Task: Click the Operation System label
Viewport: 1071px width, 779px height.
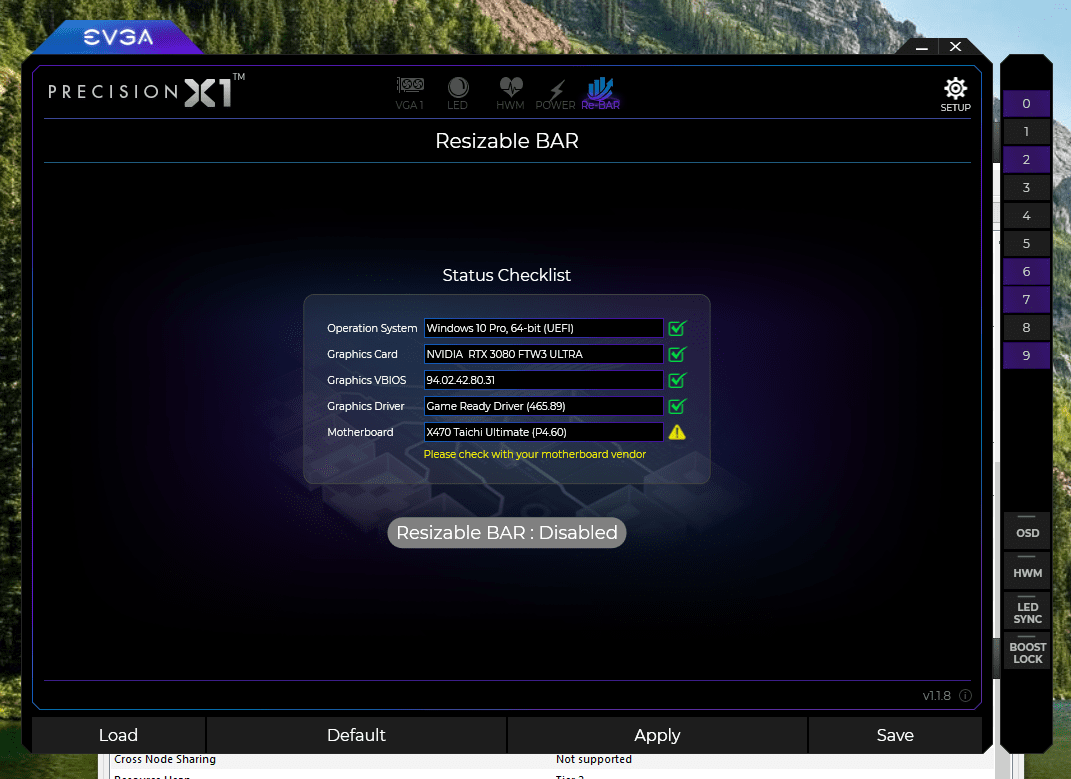Action: click(372, 328)
